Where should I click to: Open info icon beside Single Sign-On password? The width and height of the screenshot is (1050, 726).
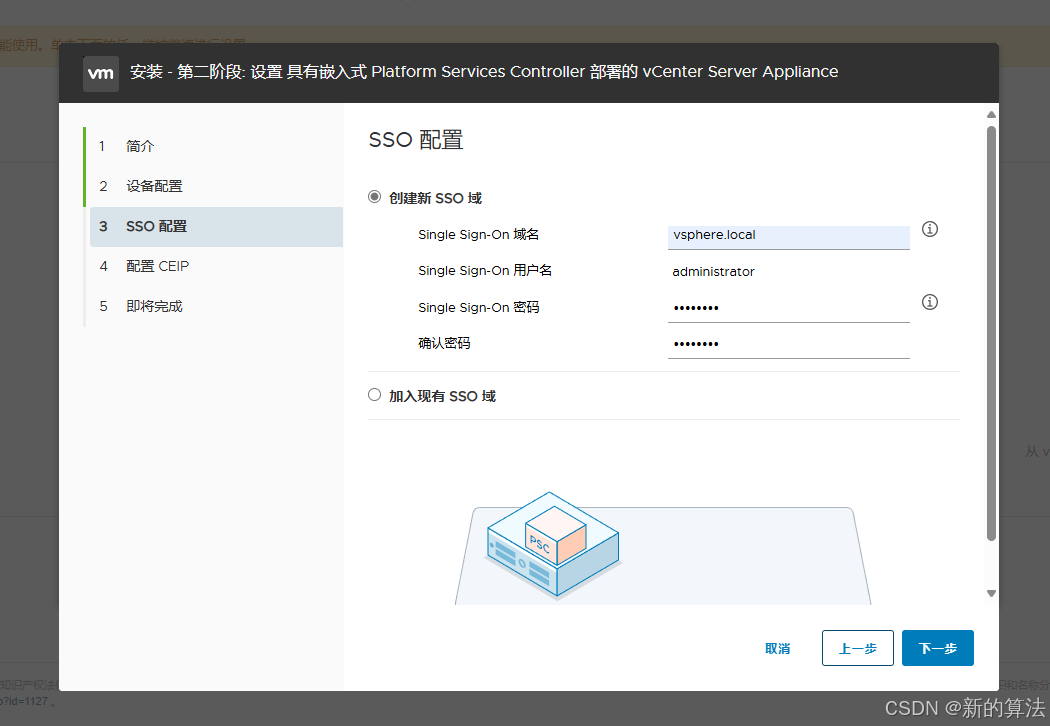[929, 302]
